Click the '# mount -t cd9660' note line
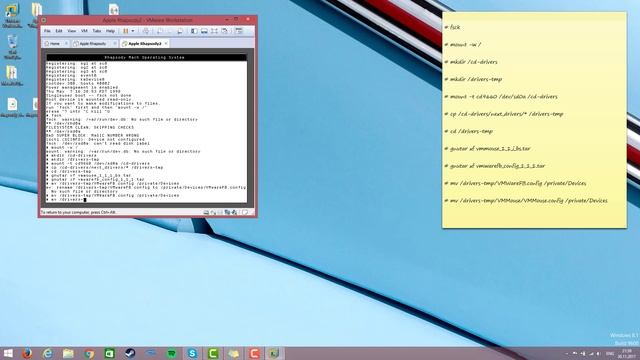The width and height of the screenshot is (640, 360). click(501, 97)
